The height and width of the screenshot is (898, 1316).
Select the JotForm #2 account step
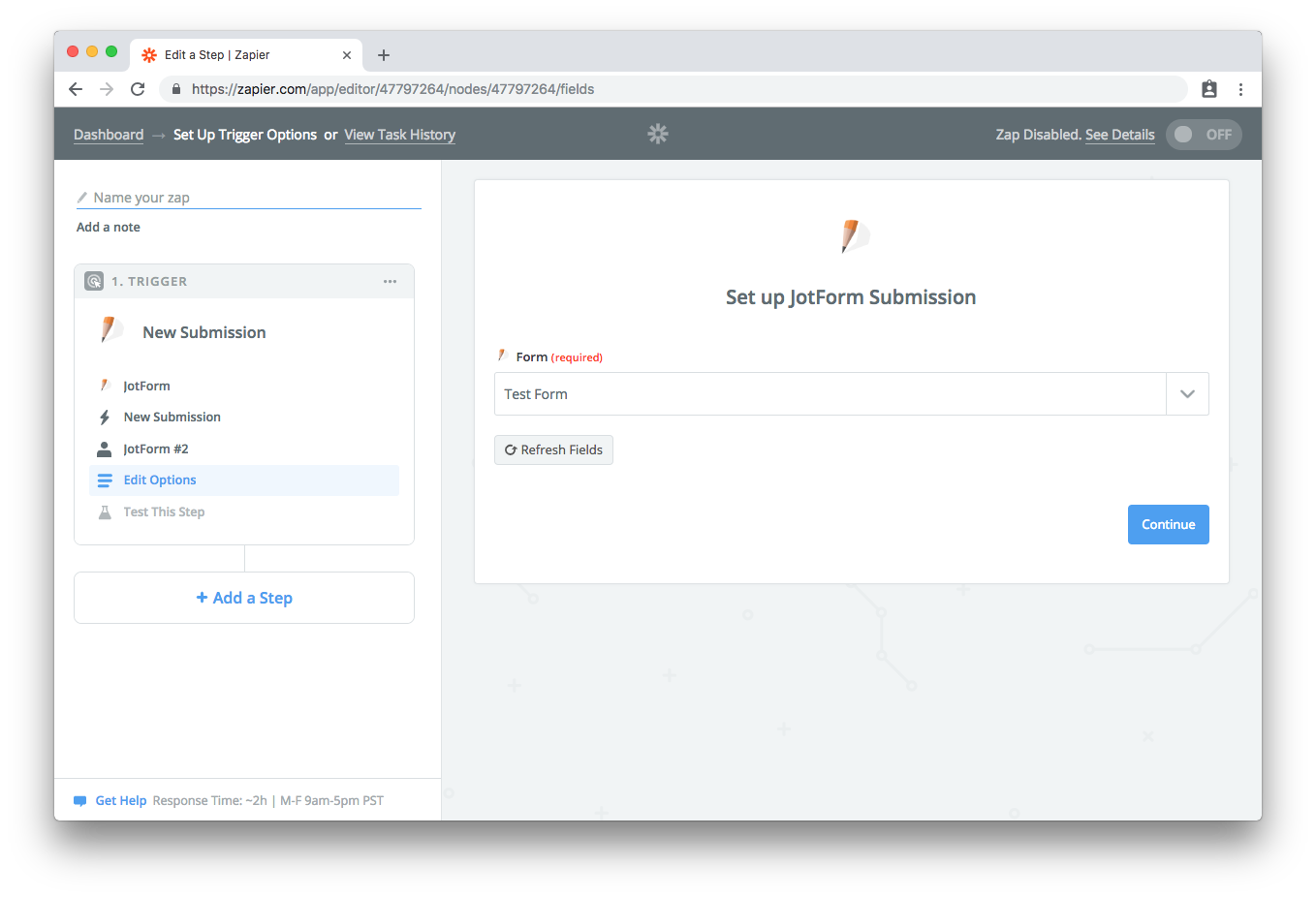[x=244, y=449]
